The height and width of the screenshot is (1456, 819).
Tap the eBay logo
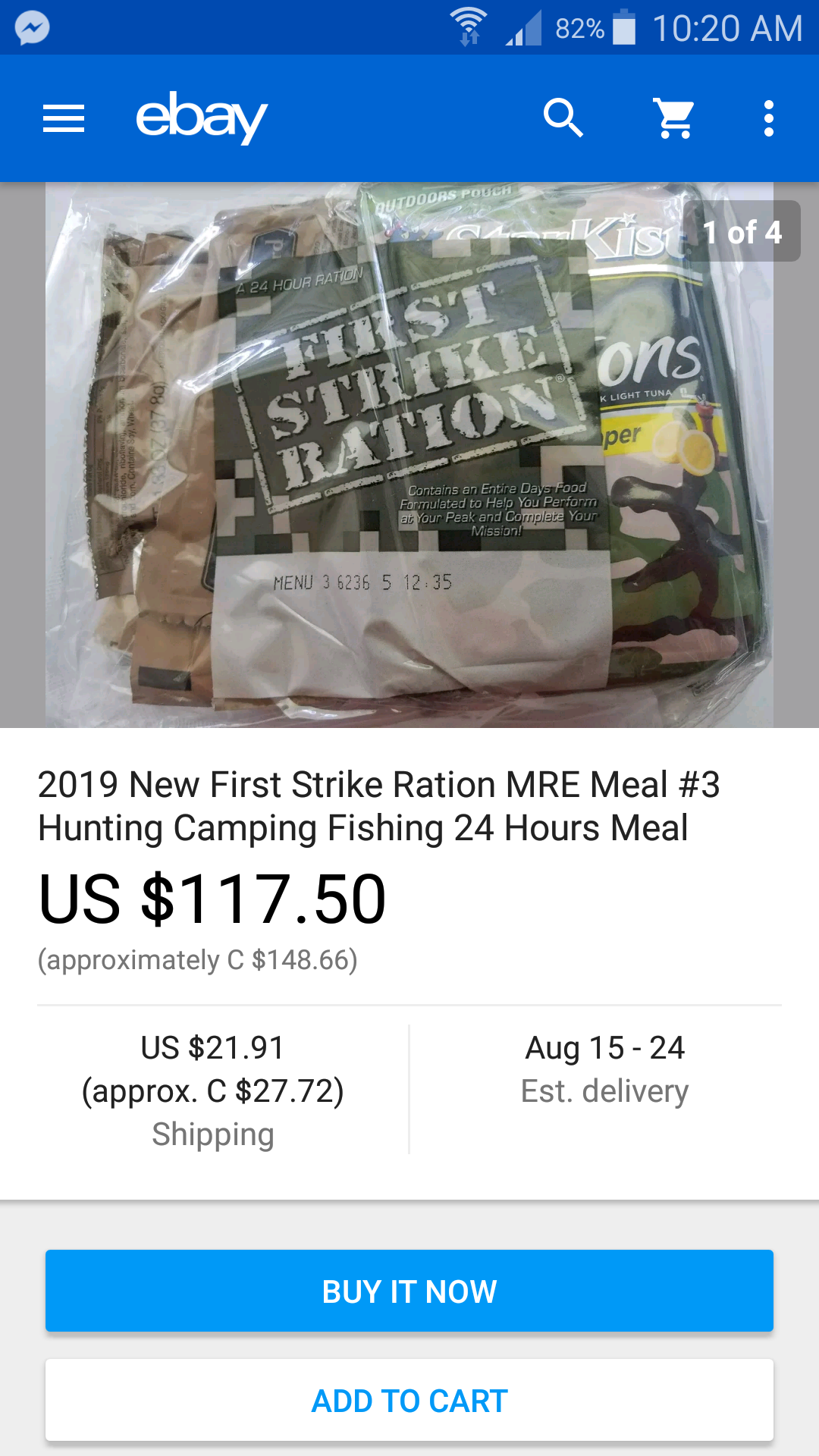(201, 118)
